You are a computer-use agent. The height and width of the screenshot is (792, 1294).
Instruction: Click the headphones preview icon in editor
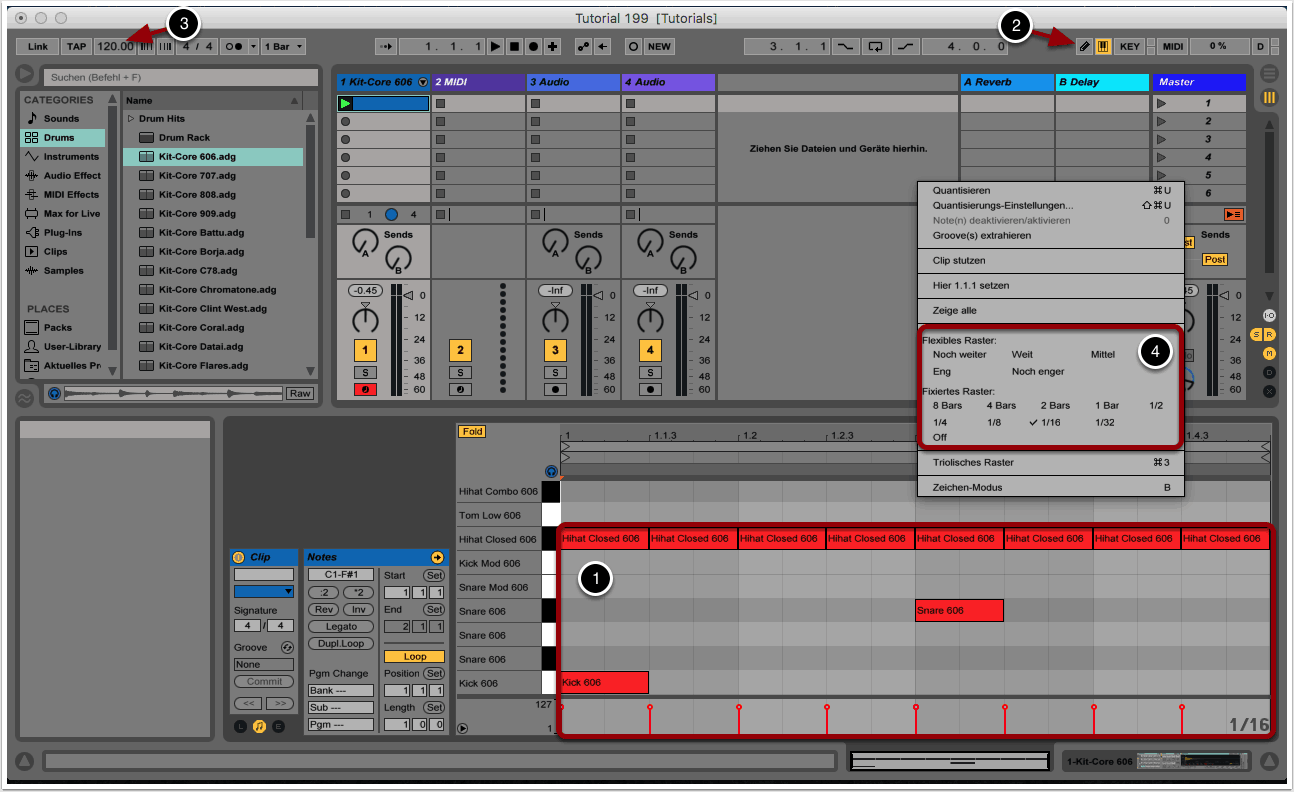click(x=550, y=471)
